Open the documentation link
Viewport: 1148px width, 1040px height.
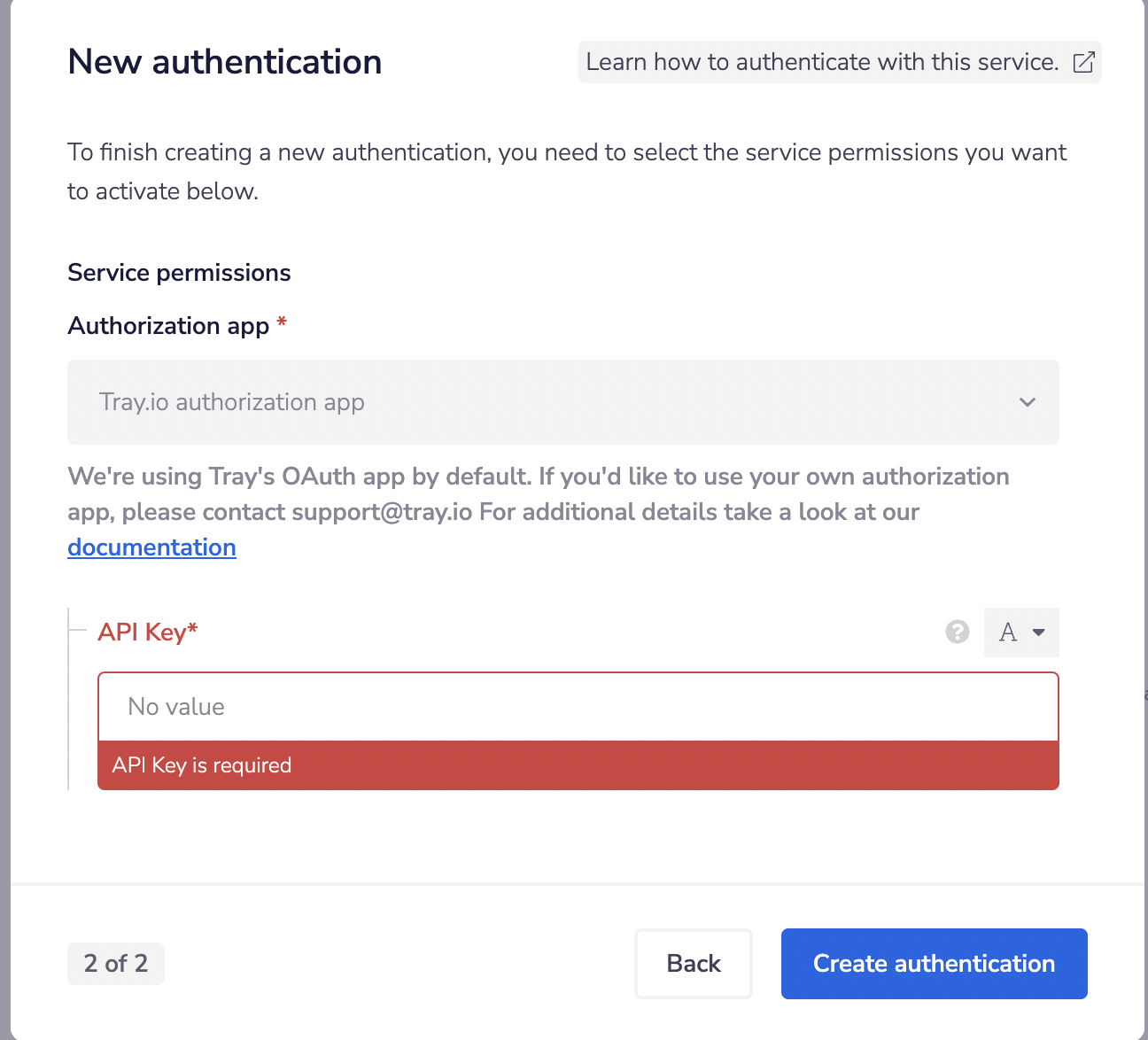[151, 547]
